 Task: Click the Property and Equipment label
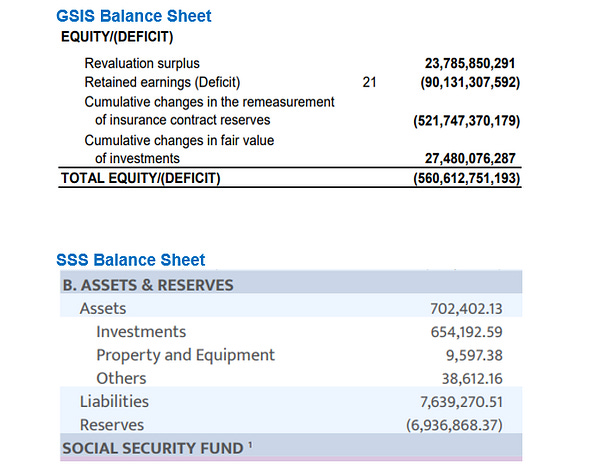click(186, 355)
